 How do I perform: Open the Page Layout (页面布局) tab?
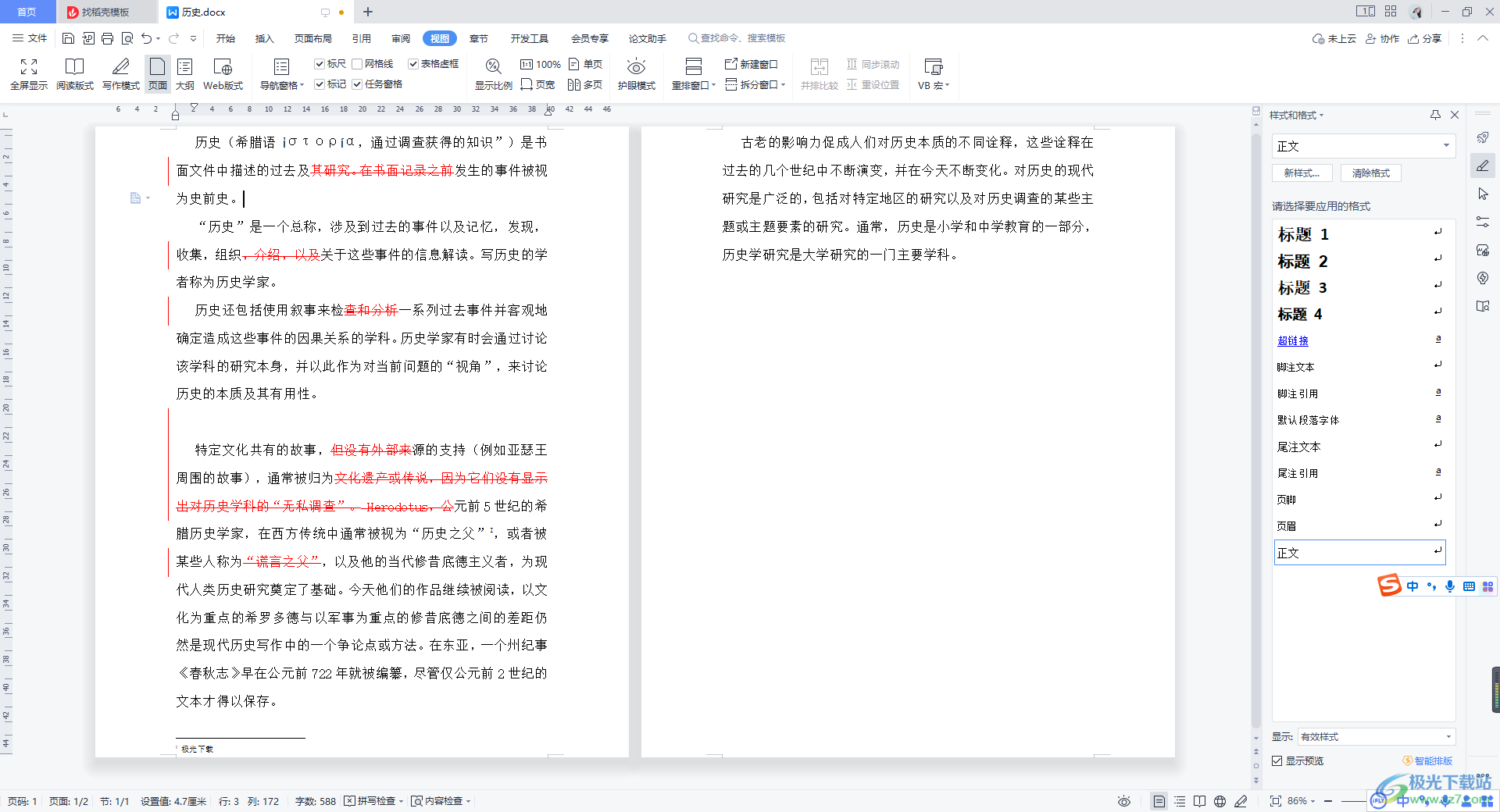(313, 38)
